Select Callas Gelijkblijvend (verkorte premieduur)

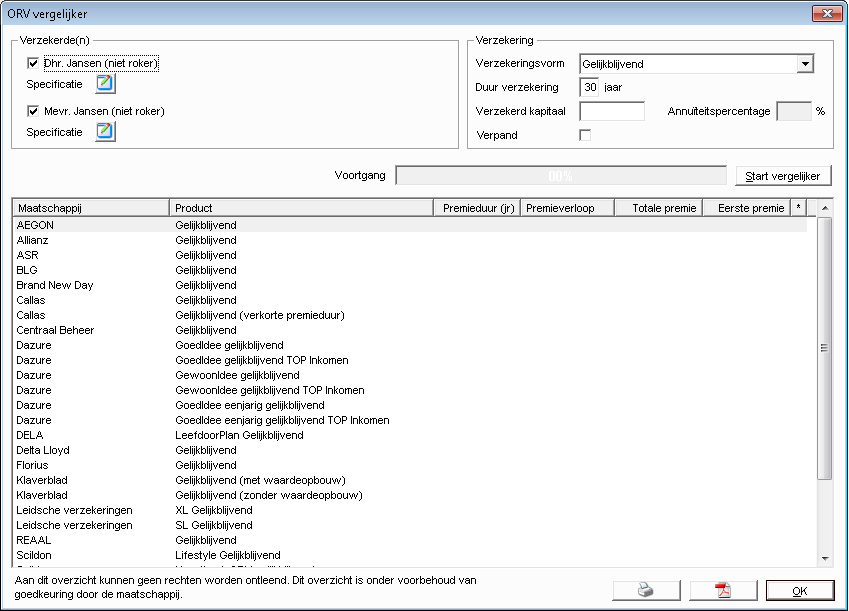coord(410,315)
